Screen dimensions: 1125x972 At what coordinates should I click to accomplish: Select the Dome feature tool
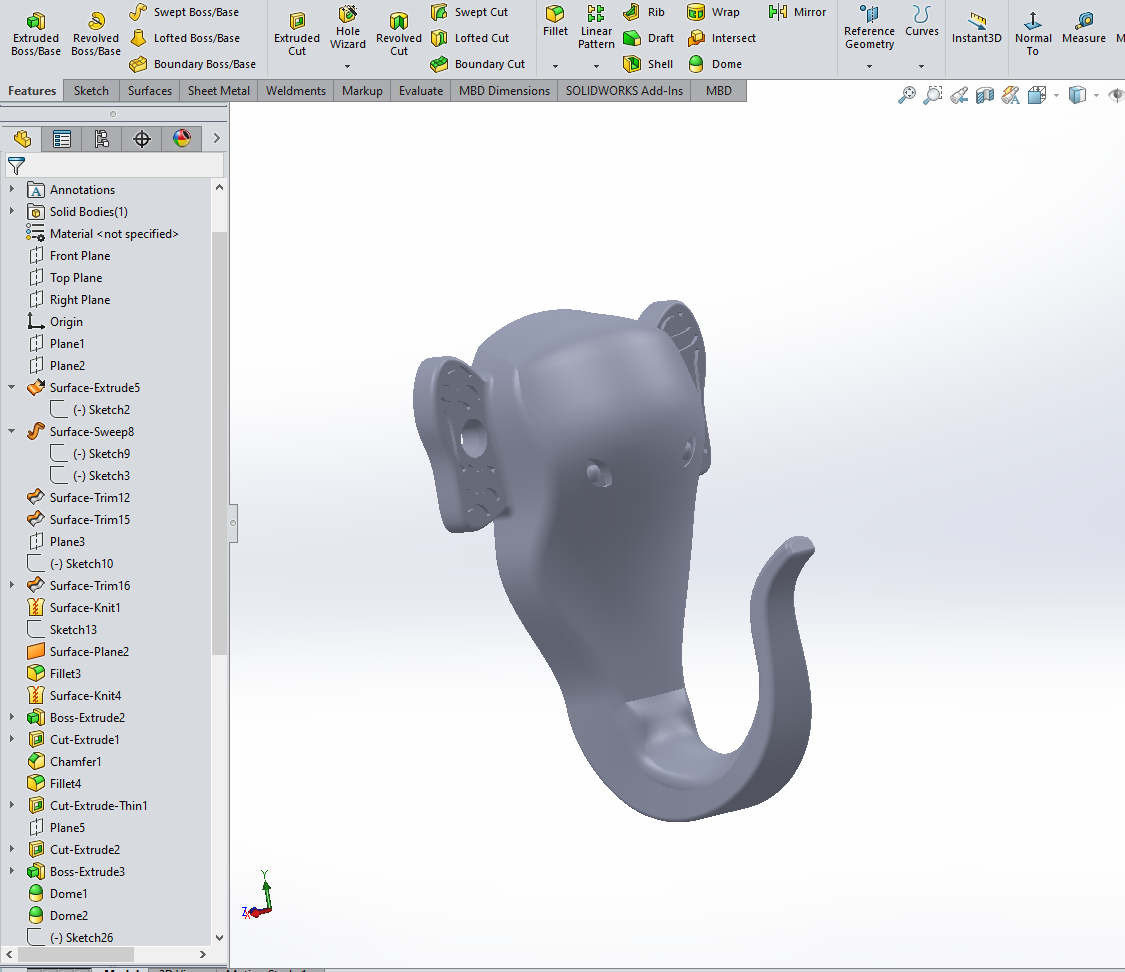pos(715,64)
